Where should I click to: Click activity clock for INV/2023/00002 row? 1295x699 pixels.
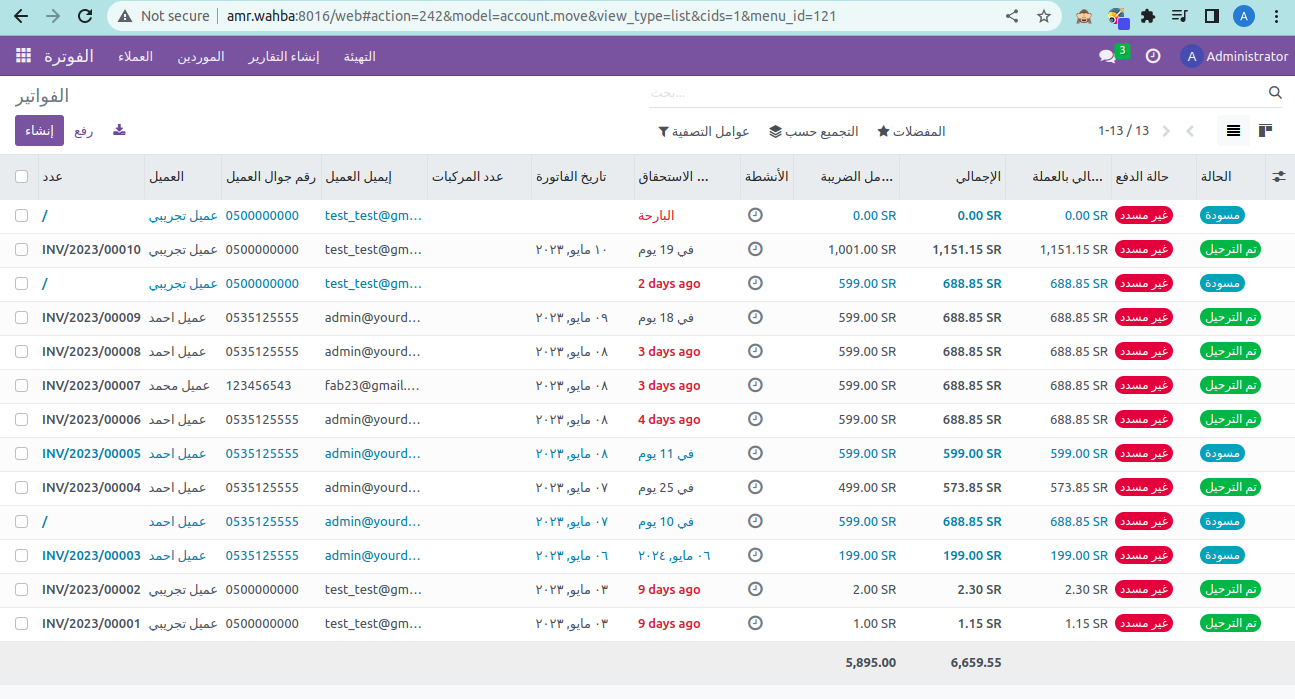click(755, 589)
